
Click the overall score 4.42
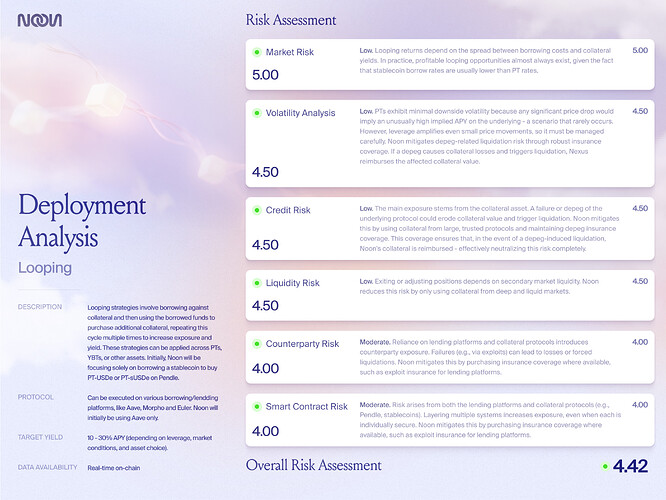(x=630, y=466)
